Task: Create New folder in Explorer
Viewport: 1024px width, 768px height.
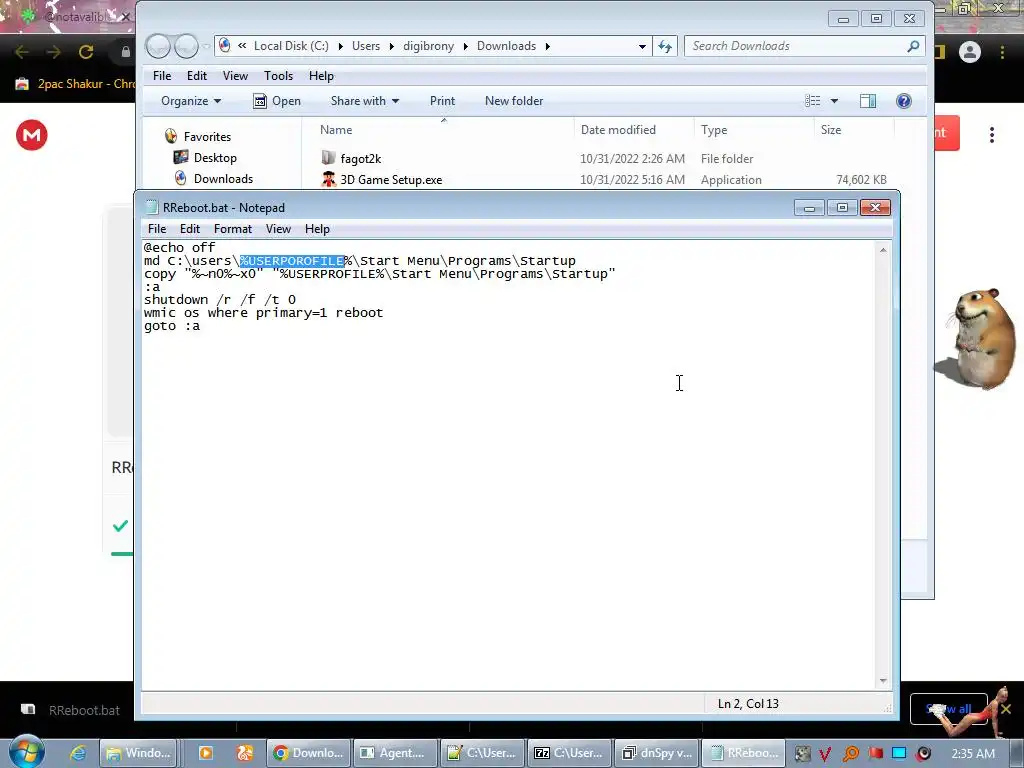Action: (x=514, y=101)
